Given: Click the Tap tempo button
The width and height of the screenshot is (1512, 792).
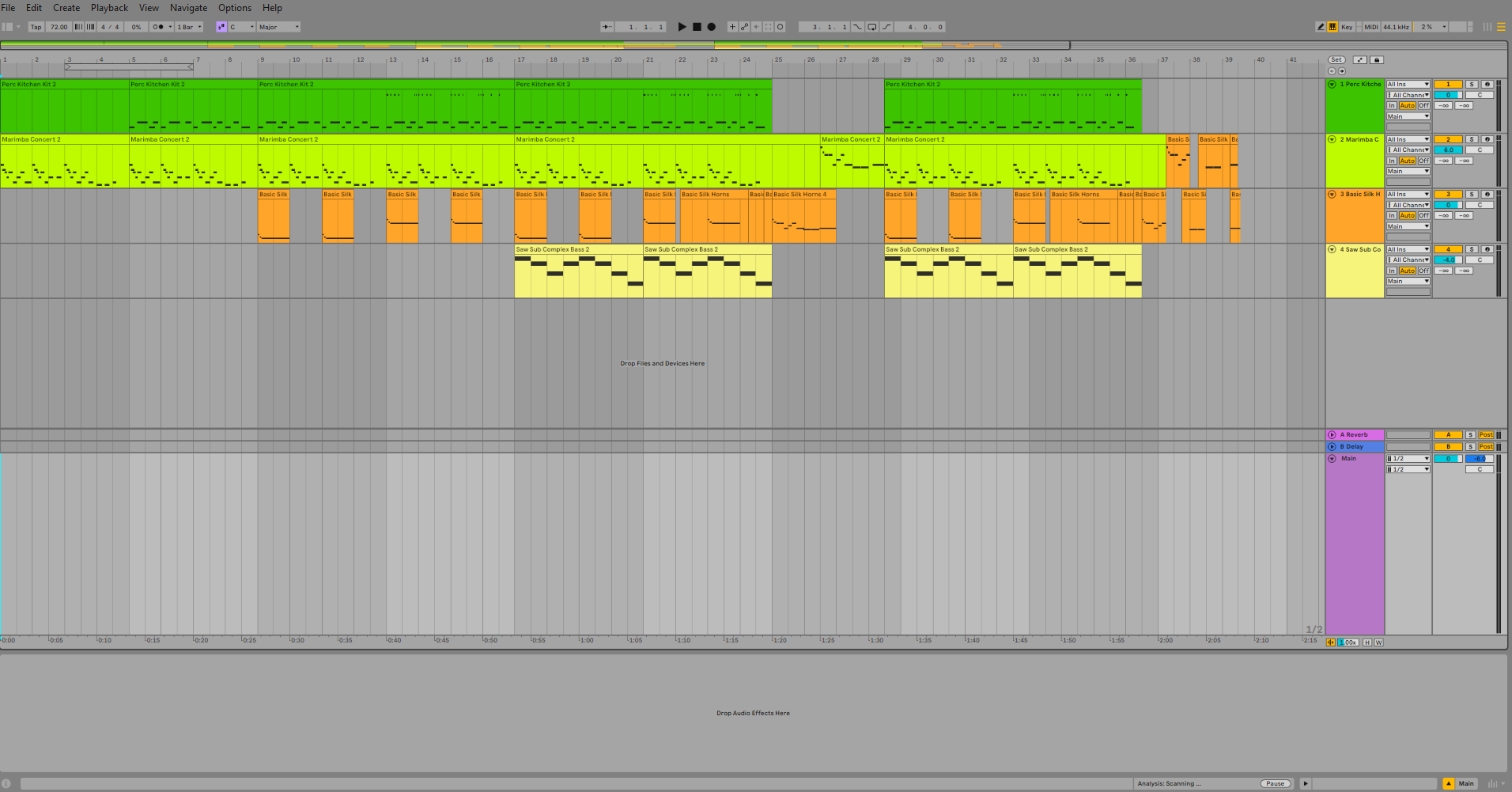Looking at the screenshot, I should coord(36,27).
